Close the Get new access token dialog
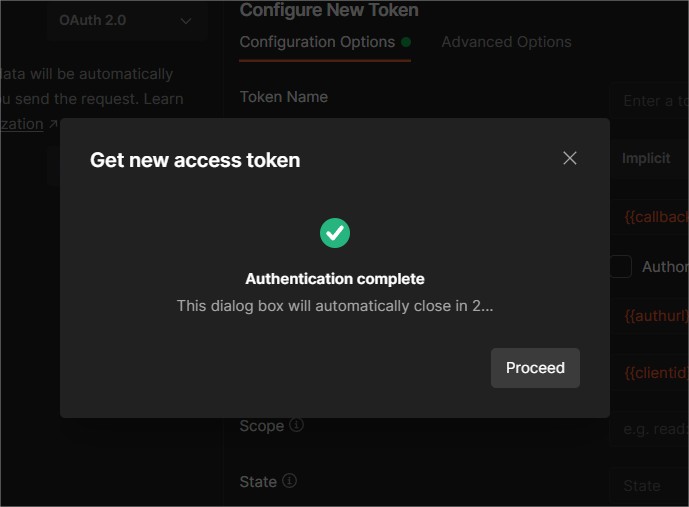 (x=570, y=158)
